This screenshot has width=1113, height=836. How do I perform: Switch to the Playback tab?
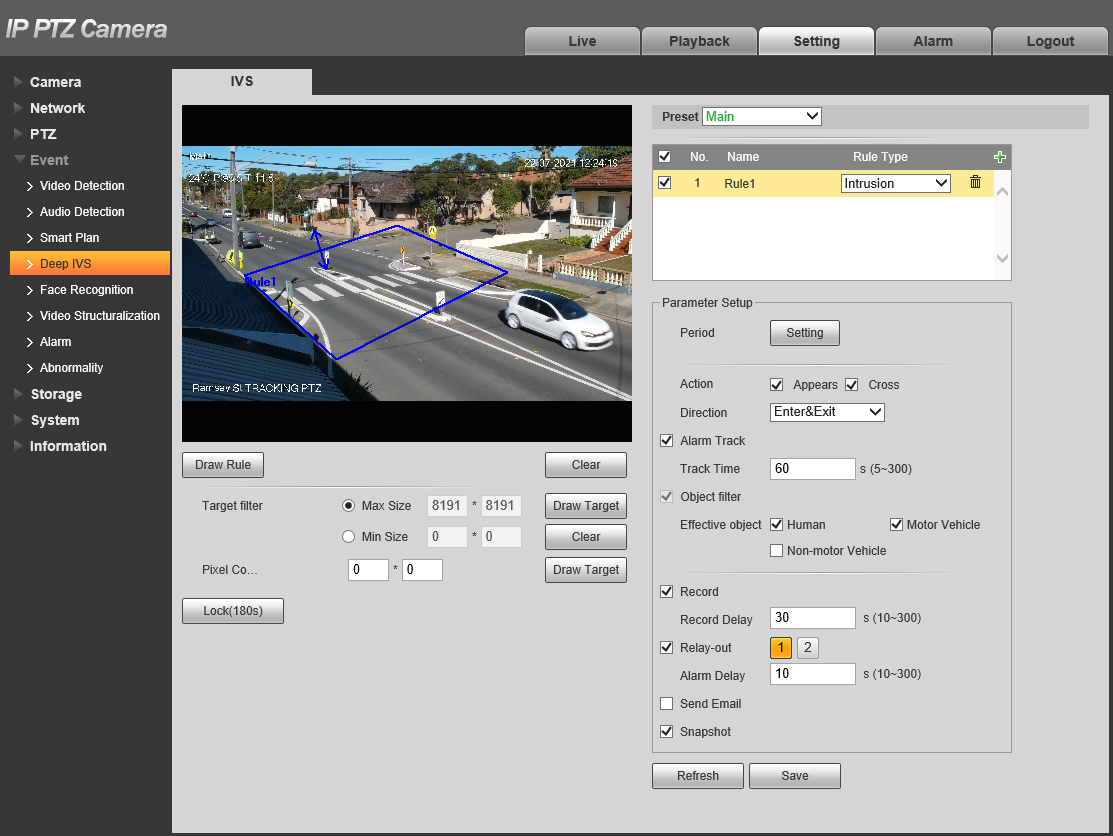tap(698, 41)
